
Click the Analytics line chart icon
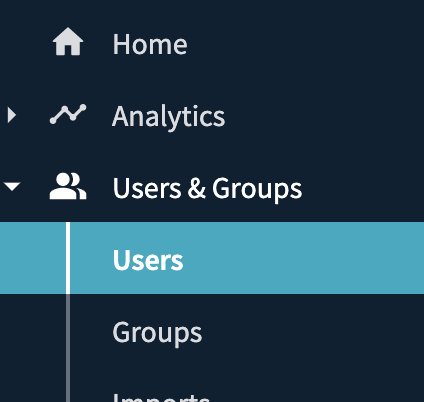click(68, 114)
